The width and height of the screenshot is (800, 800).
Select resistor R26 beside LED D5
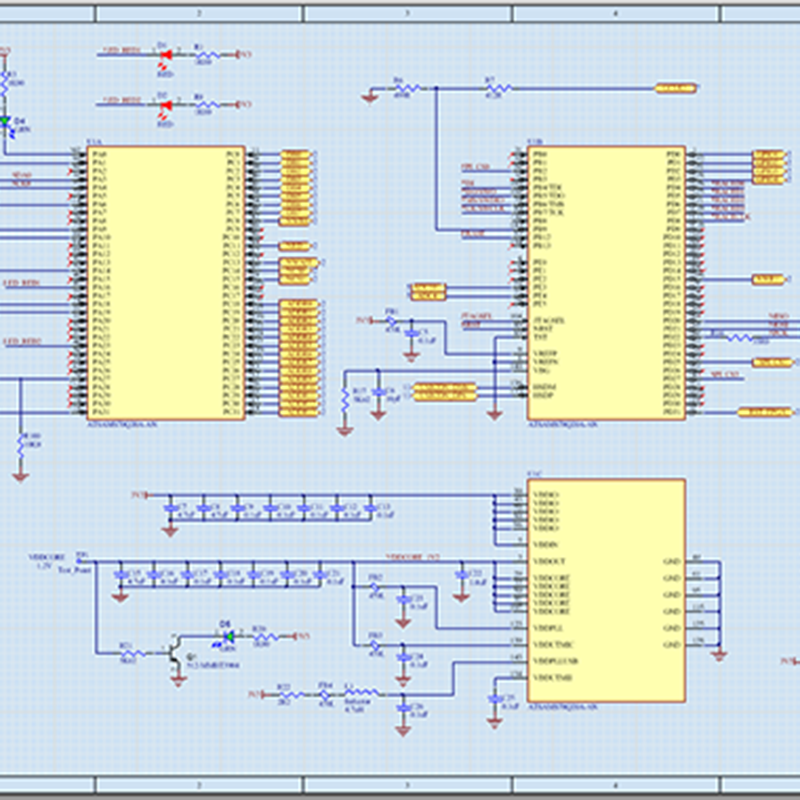(265, 635)
